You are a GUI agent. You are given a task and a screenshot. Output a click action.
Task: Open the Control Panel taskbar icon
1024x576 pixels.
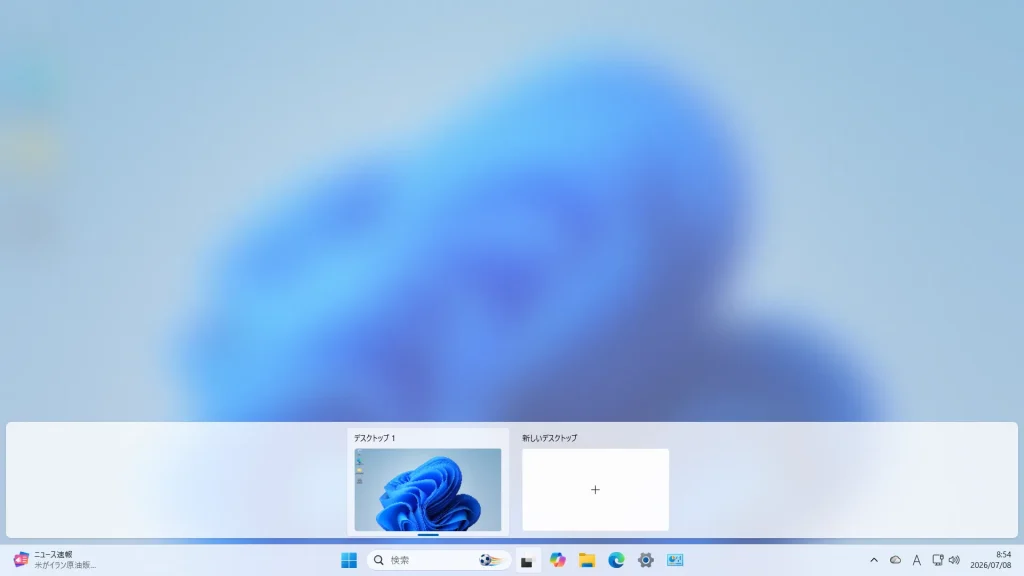[x=675, y=560]
